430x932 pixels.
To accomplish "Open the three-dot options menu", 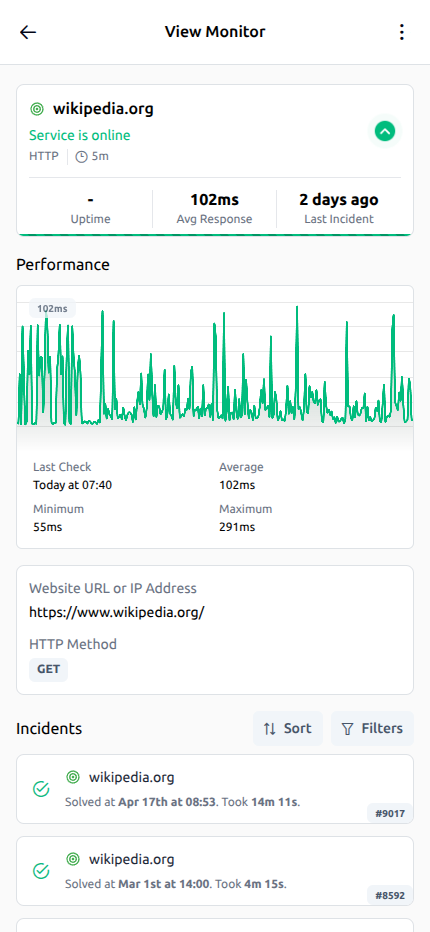I will coord(402,32).
